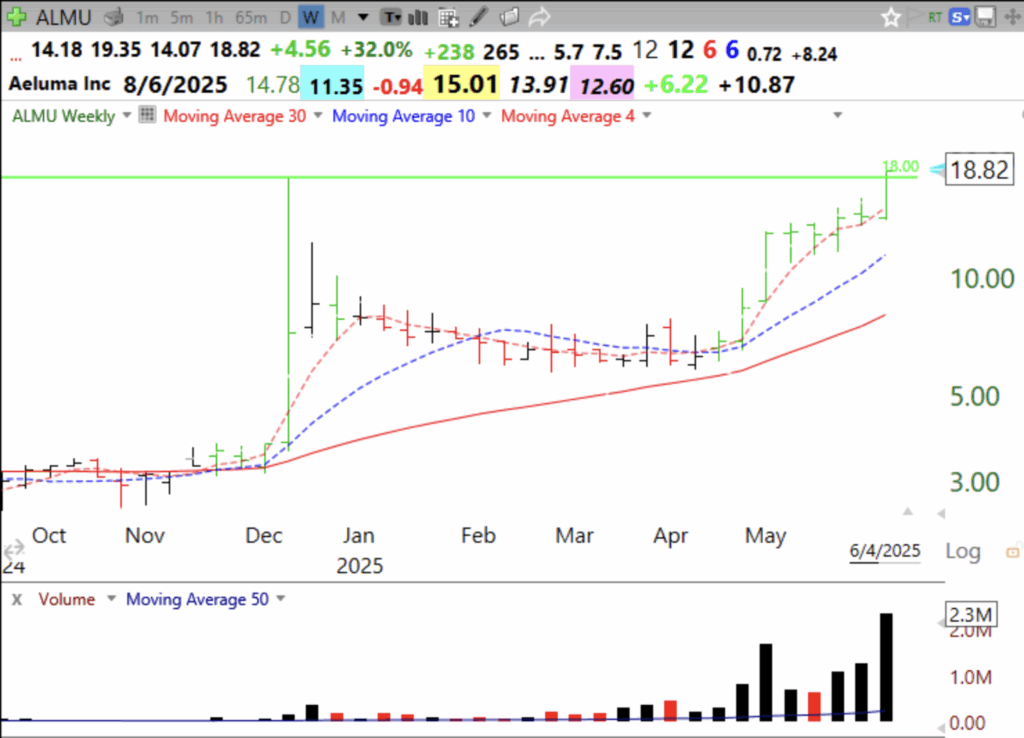Screen dimensions: 1024x738
Task: Click the 6/4/2025 date link
Action: (x=884, y=550)
